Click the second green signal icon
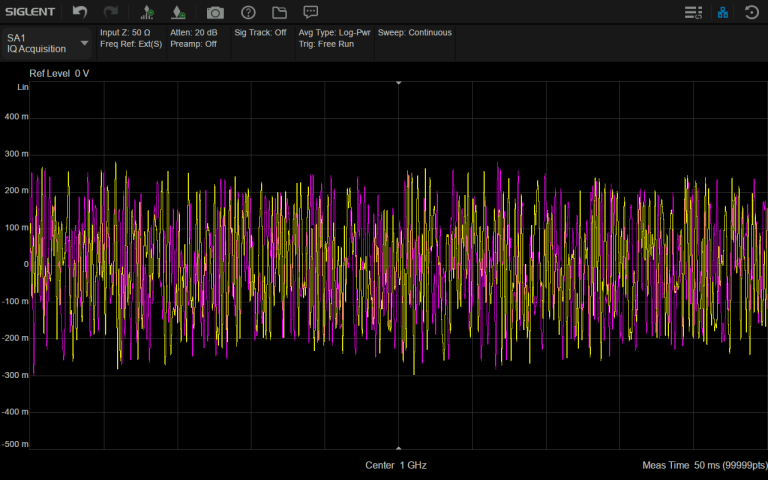Image resolution: width=768 pixels, height=480 pixels. [178, 12]
